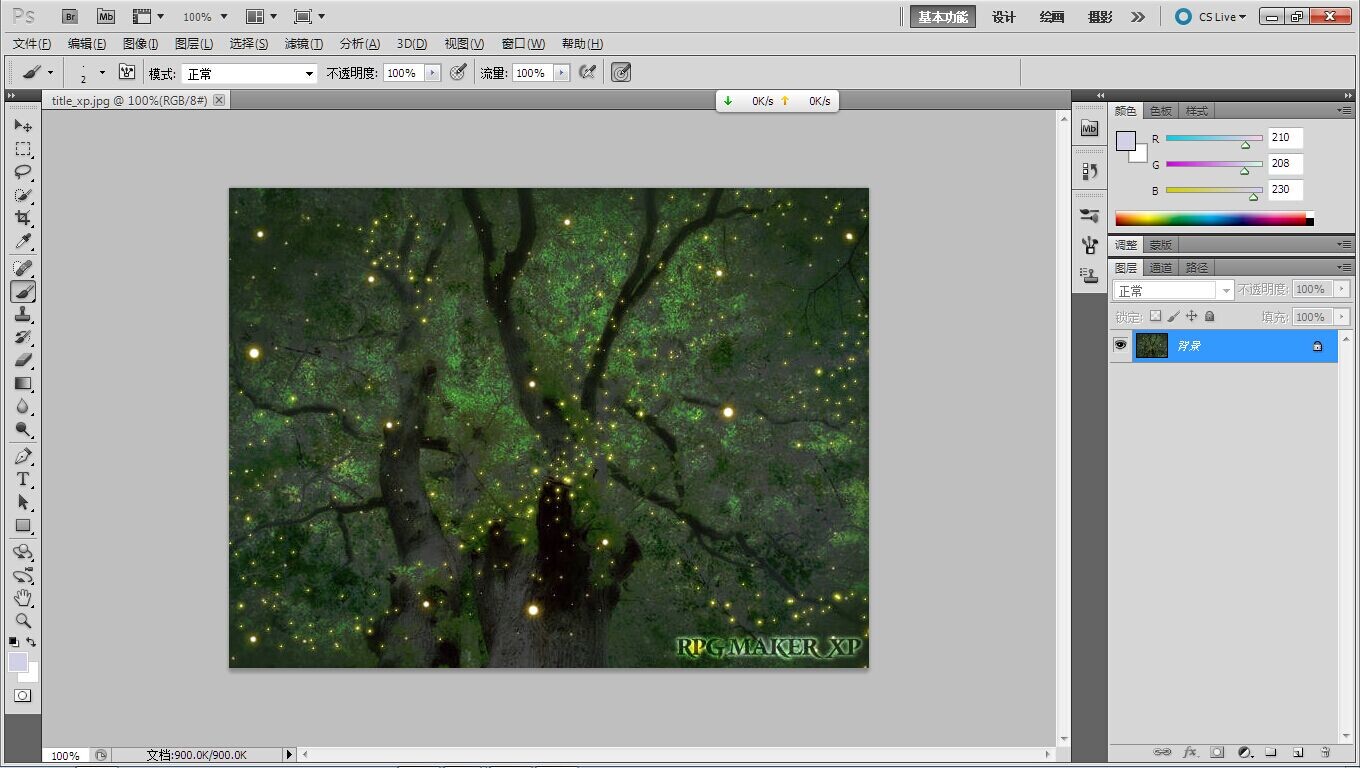Viewport: 1360px width, 768px height.
Task: Open the CS Live button
Action: pos(1211,17)
